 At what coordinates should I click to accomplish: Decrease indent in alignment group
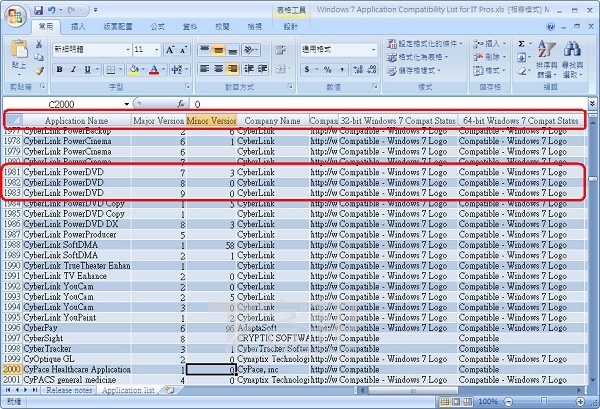pos(249,69)
